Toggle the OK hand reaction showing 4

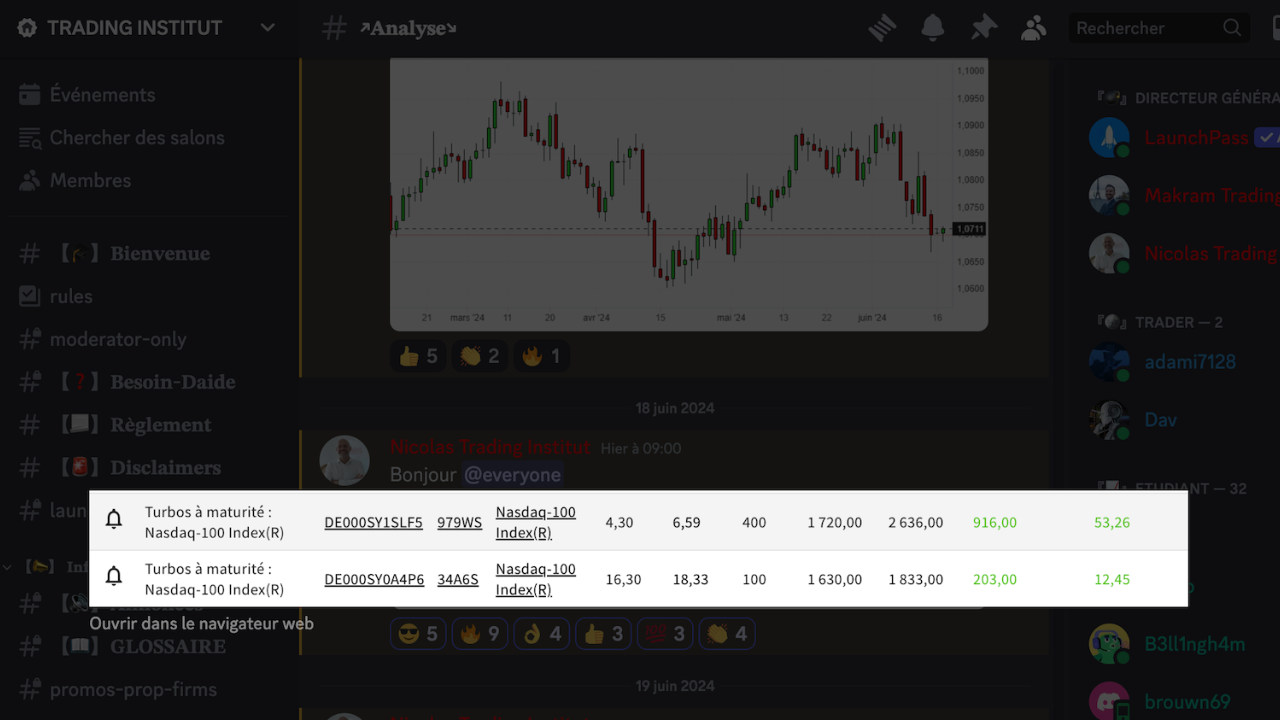point(541,634)
